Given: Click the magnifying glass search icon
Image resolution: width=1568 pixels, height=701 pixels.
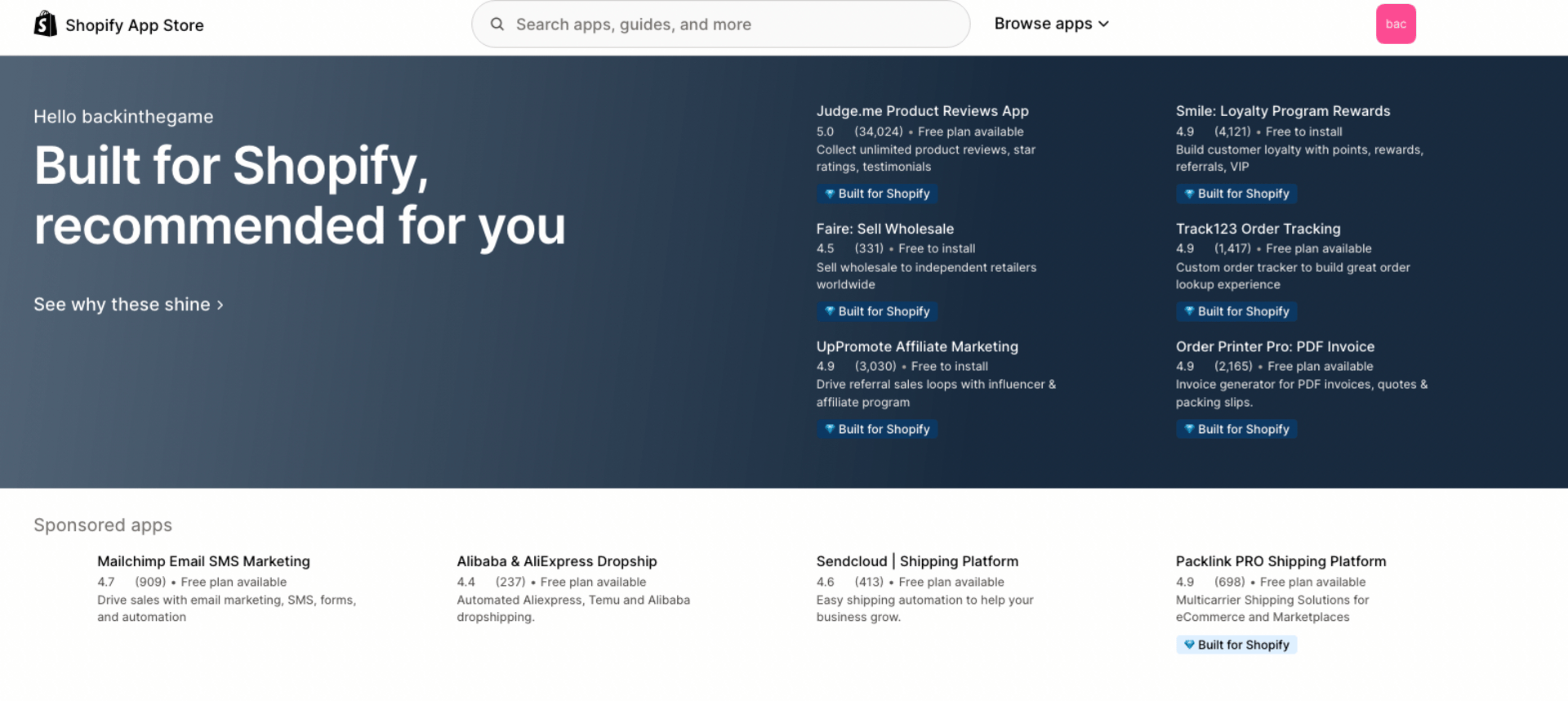Looking at the screenshot, I should [x=497, y=25].
